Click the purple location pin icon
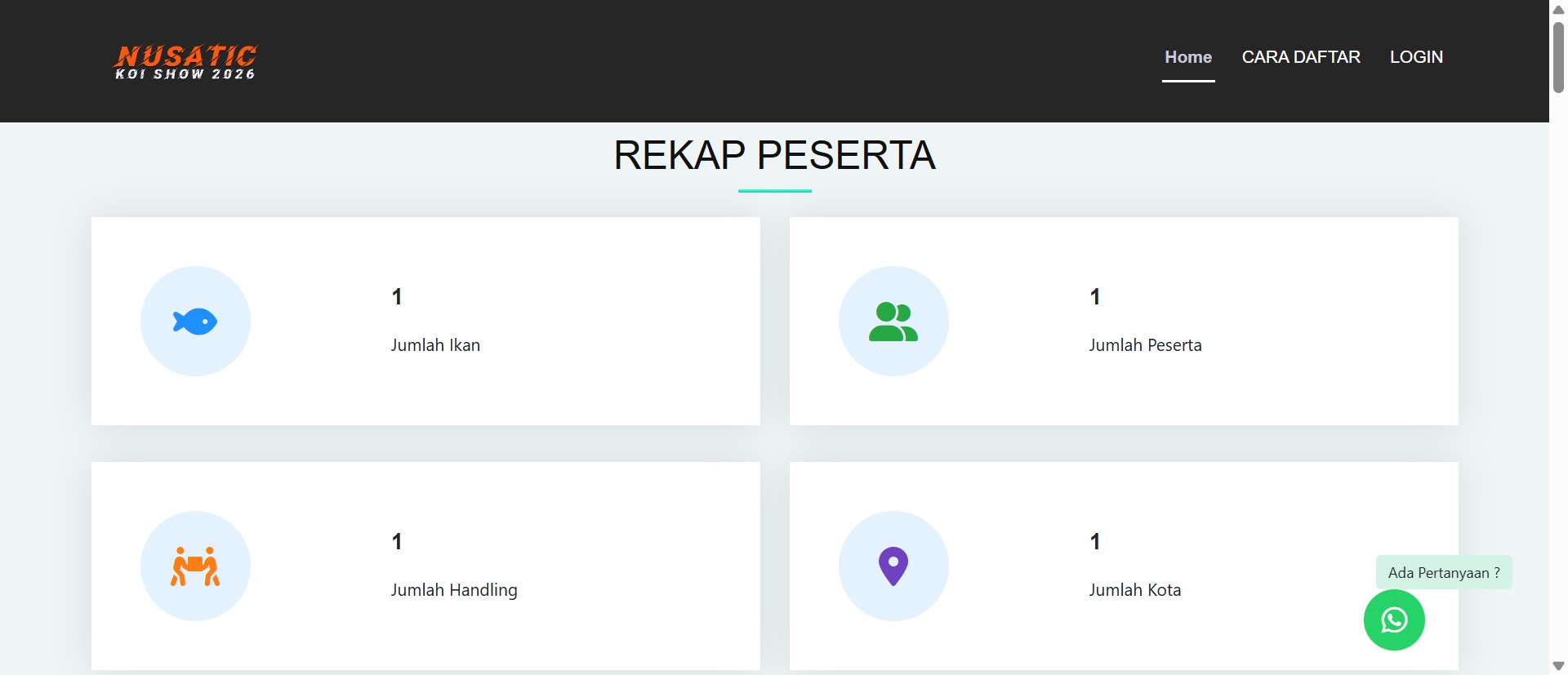The width and height of the screenshot is (1568, 675). [x=893, y=566]
